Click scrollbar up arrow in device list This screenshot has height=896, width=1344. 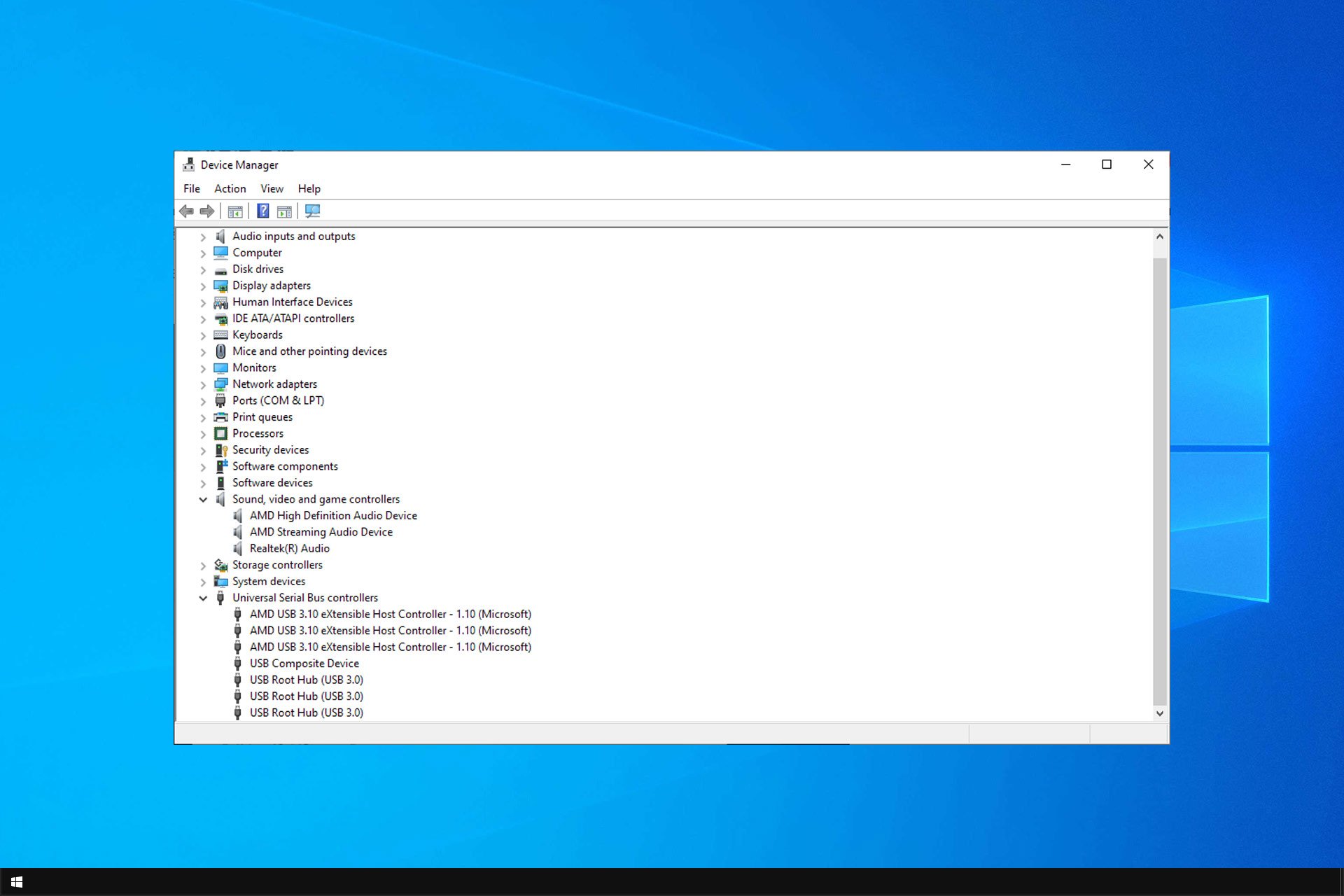(x=1160, y=237)
